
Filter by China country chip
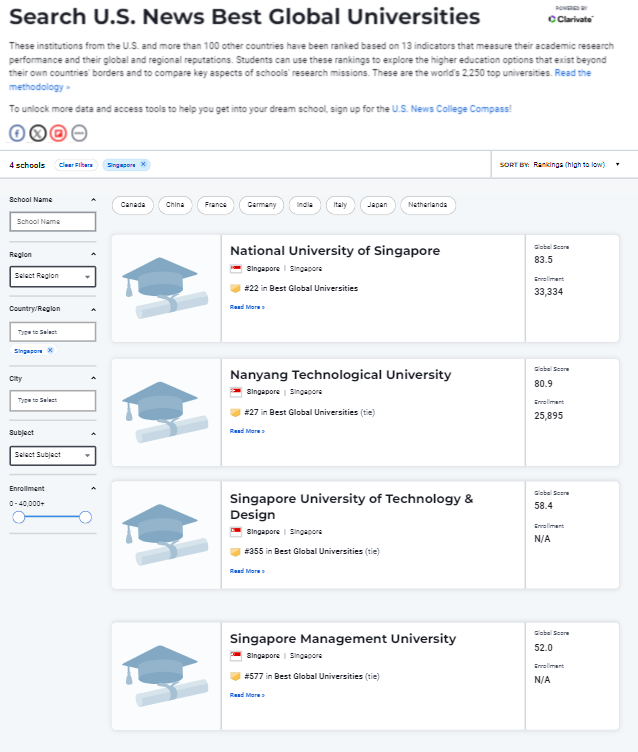point(175,205)
